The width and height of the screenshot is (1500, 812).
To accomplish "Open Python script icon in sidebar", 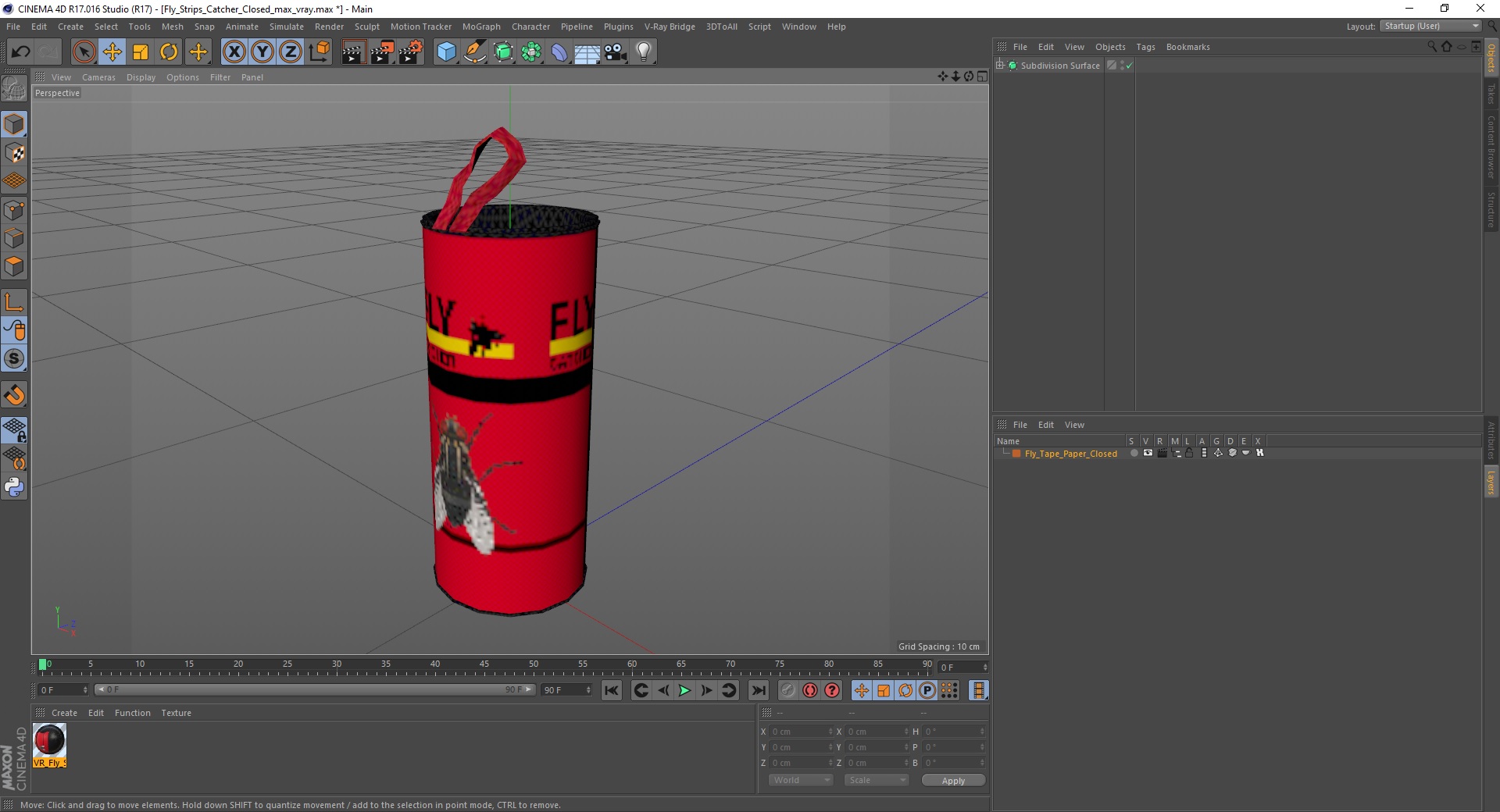I will 14,487.
